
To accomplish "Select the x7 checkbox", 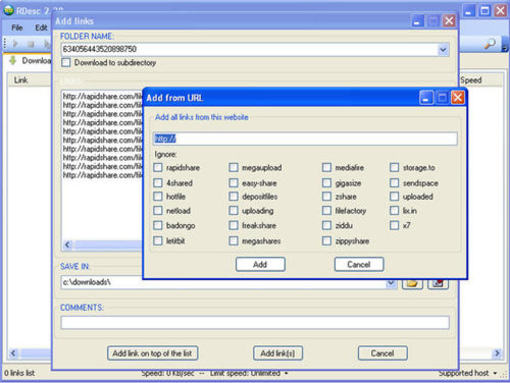I will 394,225.
